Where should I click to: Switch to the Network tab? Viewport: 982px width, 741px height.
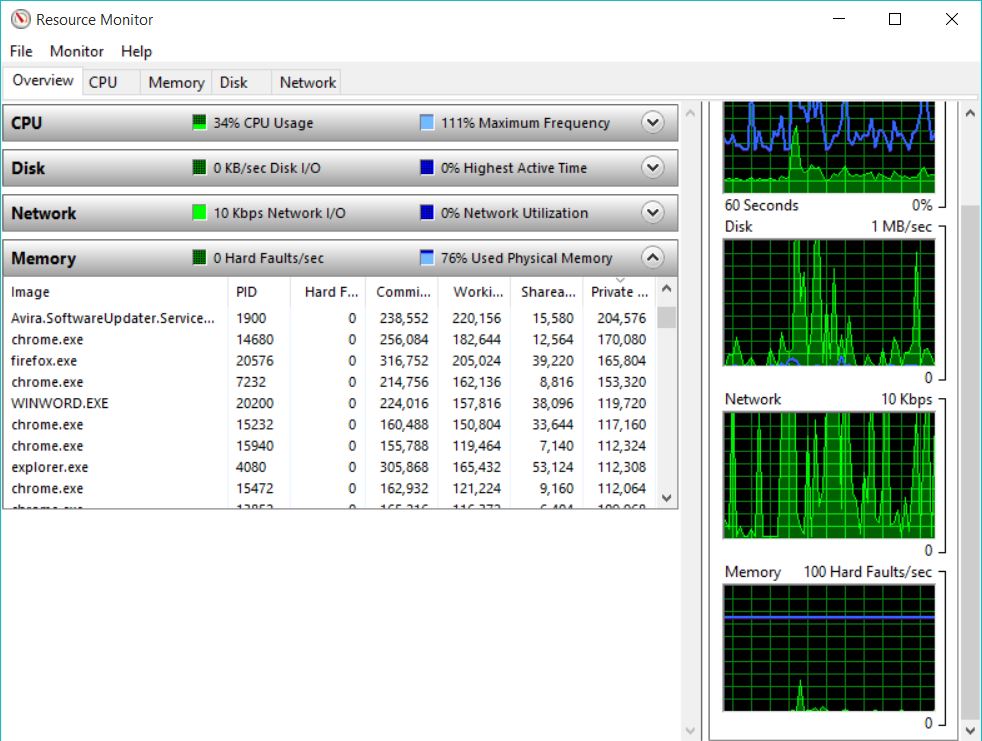[307, 82]
